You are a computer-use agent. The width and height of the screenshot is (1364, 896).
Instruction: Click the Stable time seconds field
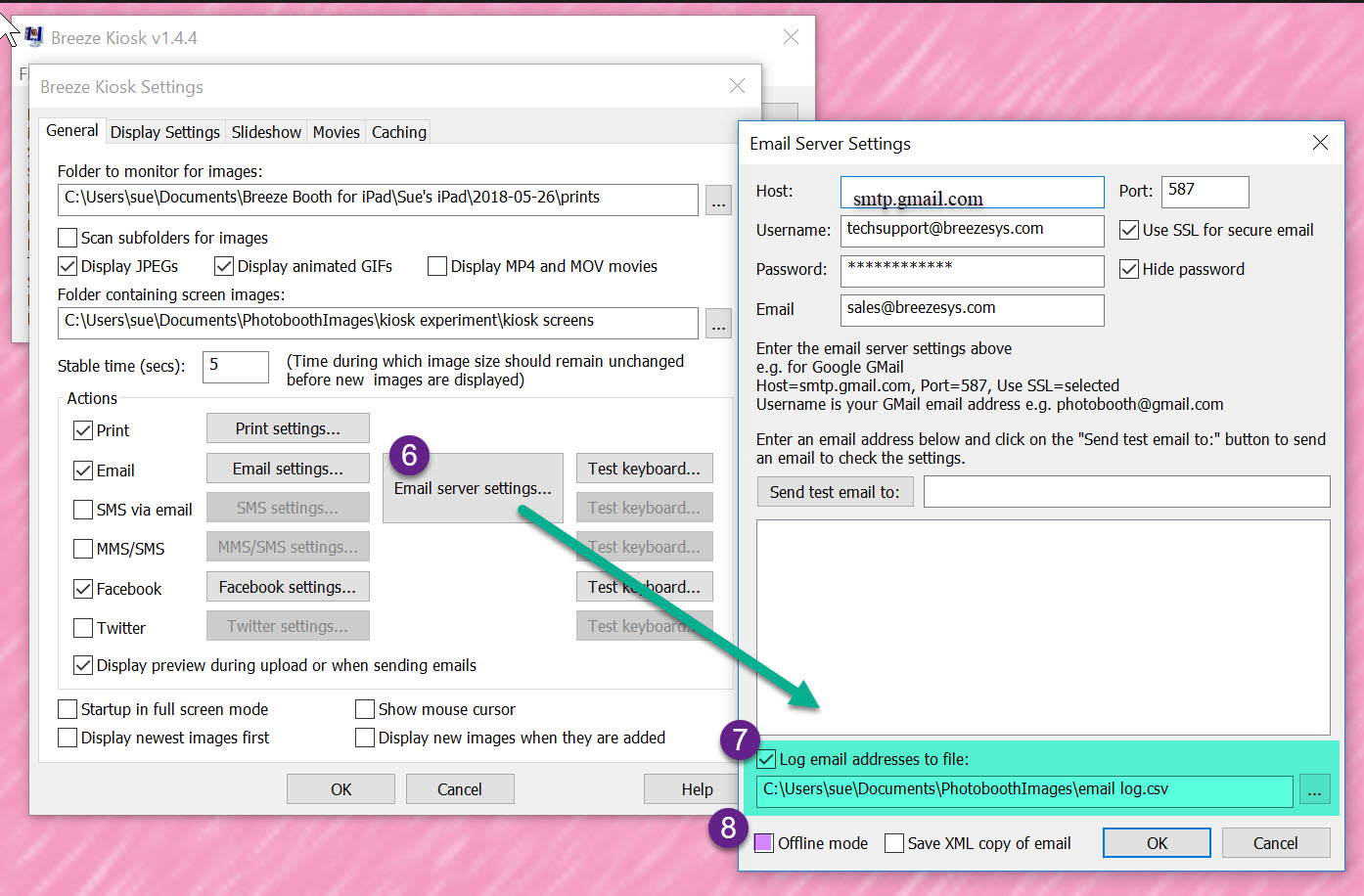[x=235, y=367]
